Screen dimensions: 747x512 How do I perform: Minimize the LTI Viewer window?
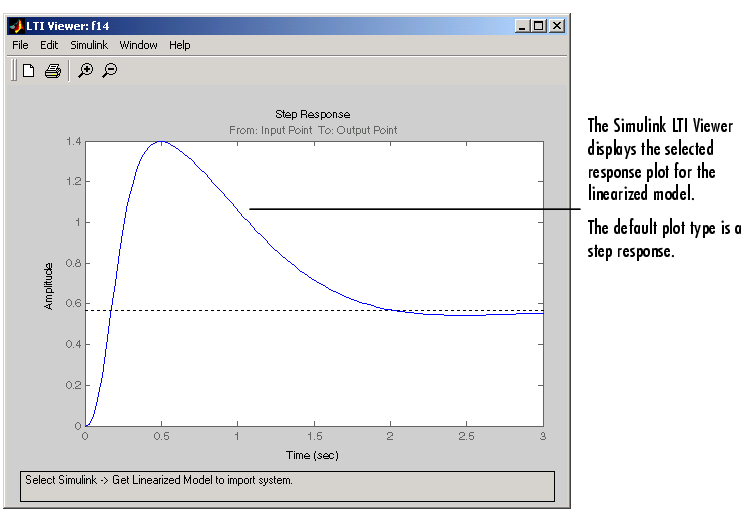pos(523,26)
